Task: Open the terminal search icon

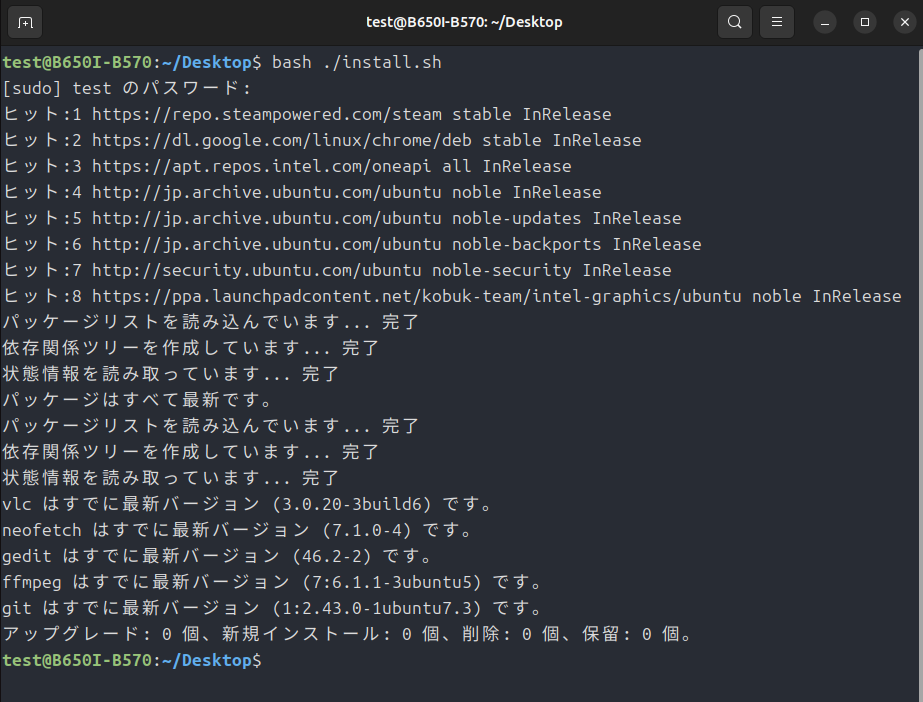Action: pyautogui.click(x=735, y=22)
